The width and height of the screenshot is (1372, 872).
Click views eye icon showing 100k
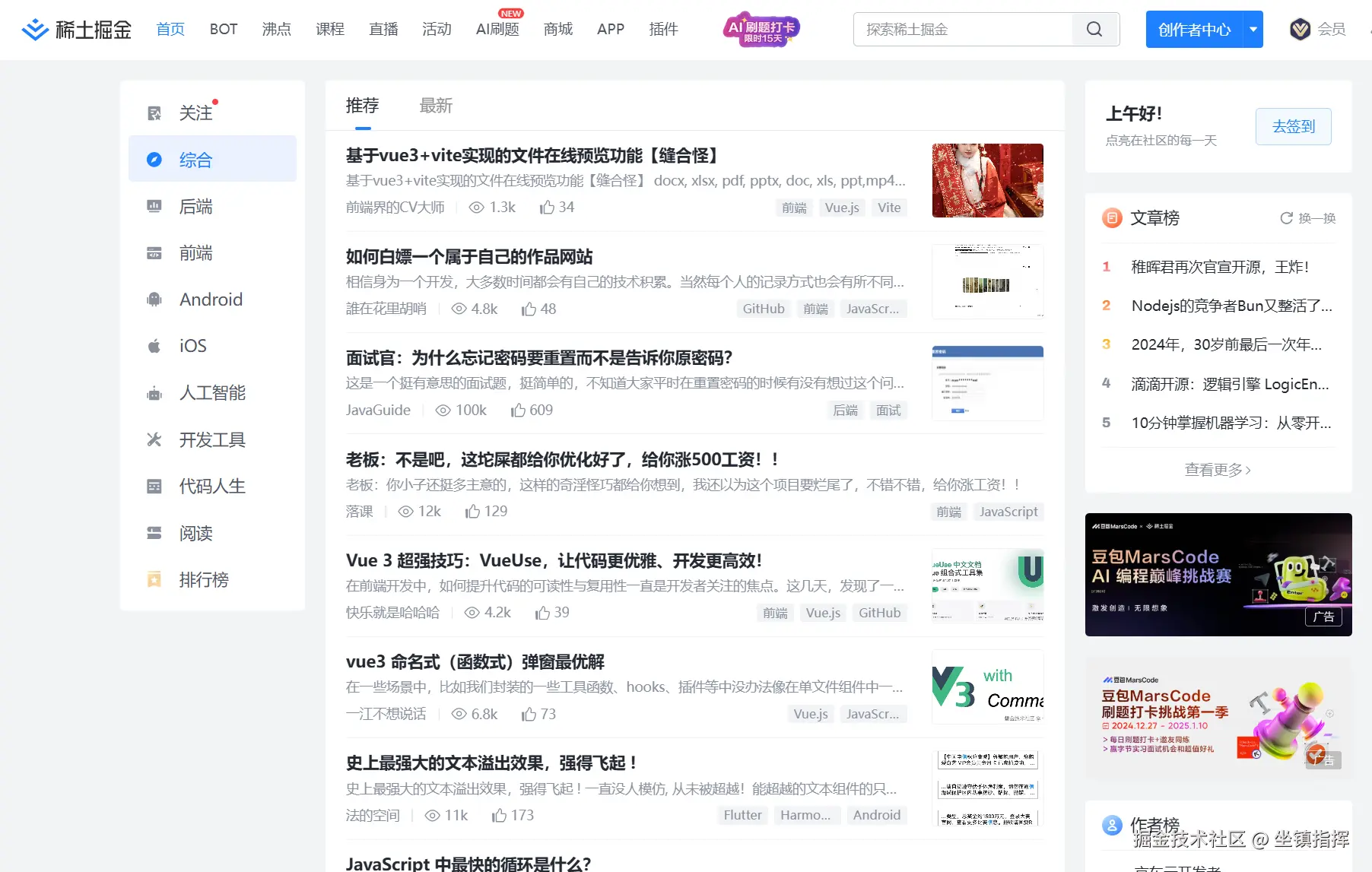[x=443, y=411]
